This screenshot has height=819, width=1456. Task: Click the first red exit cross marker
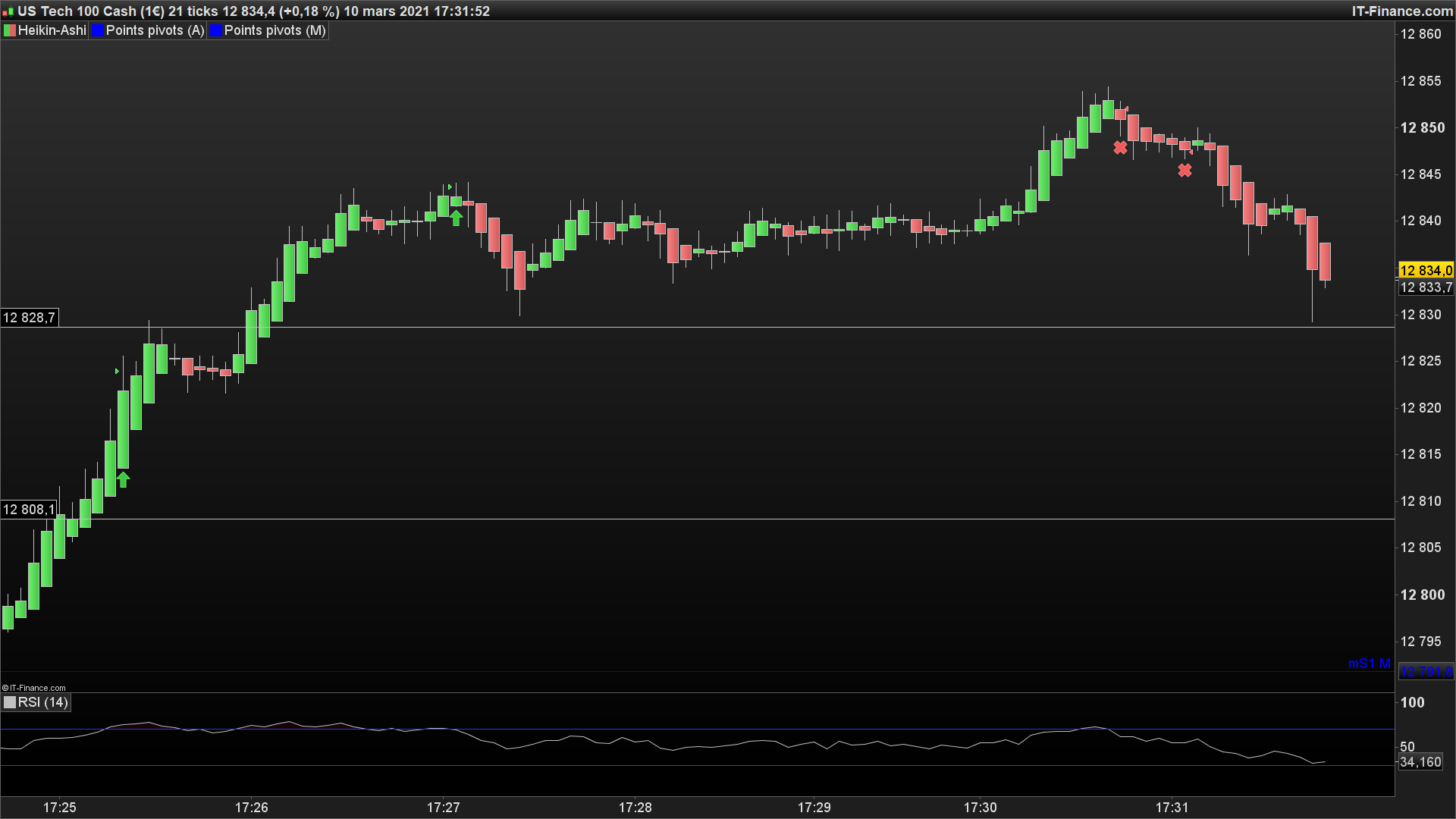1120,148
